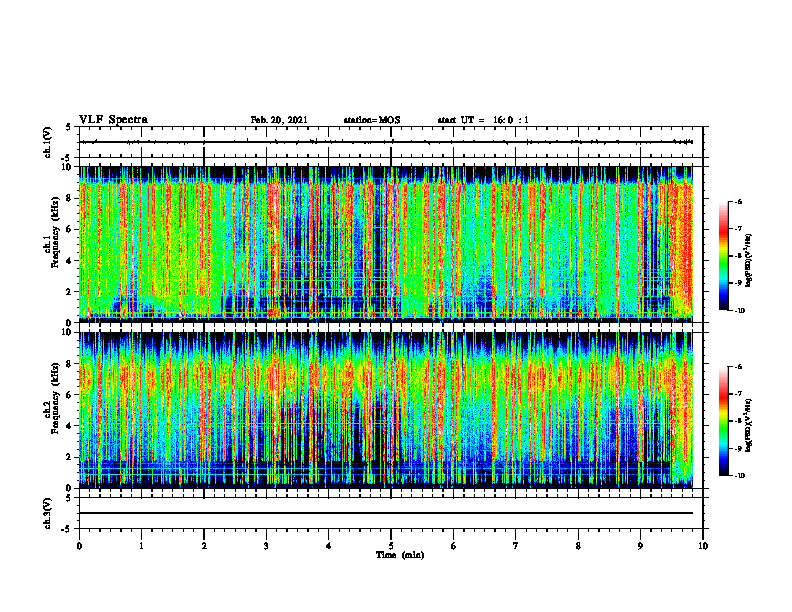The width and height of the screenshot is (792, 612).
Task: Click the time axis tick label '3'
Action: coord(266,546)
